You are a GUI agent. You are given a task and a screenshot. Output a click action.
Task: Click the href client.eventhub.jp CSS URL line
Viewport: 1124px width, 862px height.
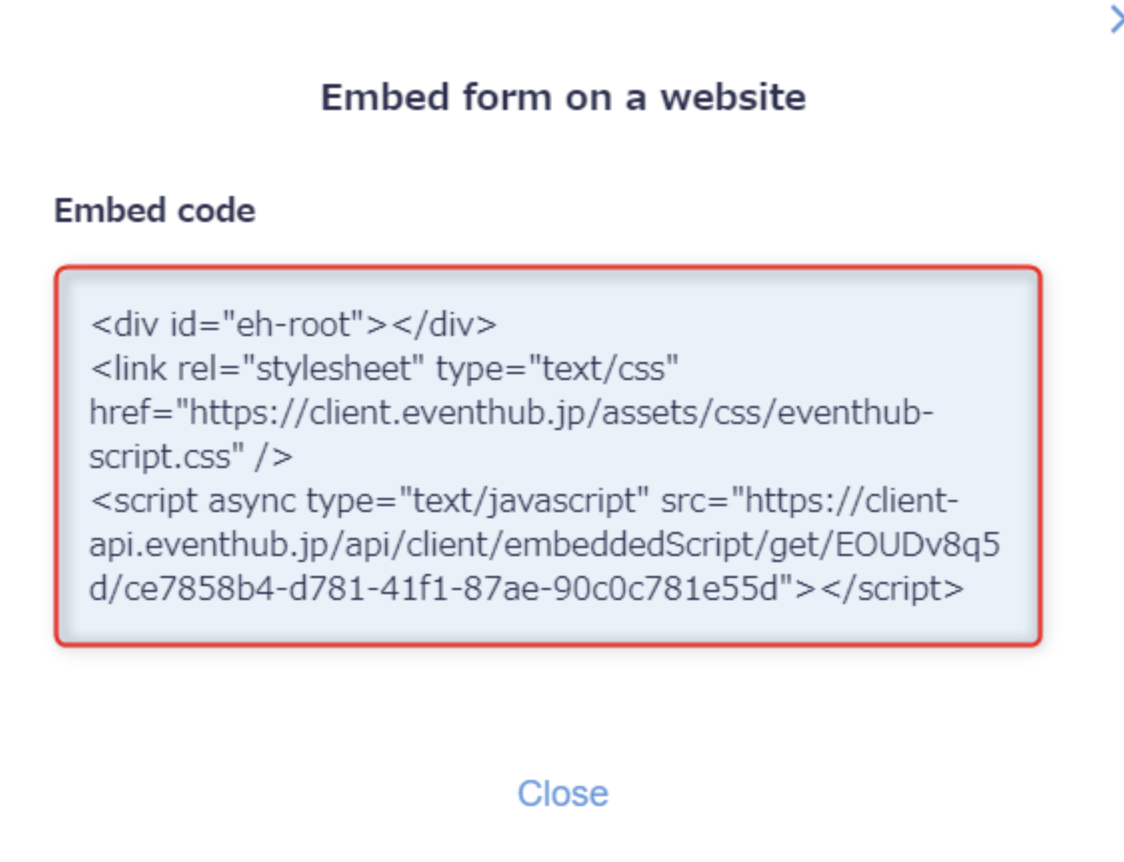512,413
